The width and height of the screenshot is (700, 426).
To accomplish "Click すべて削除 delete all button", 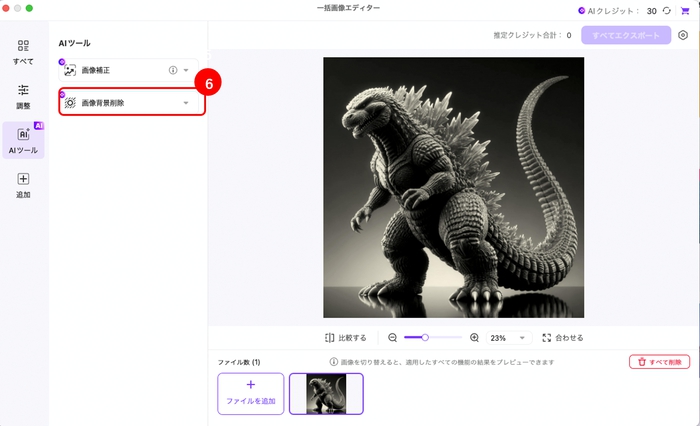I will (x=659, y=362).
